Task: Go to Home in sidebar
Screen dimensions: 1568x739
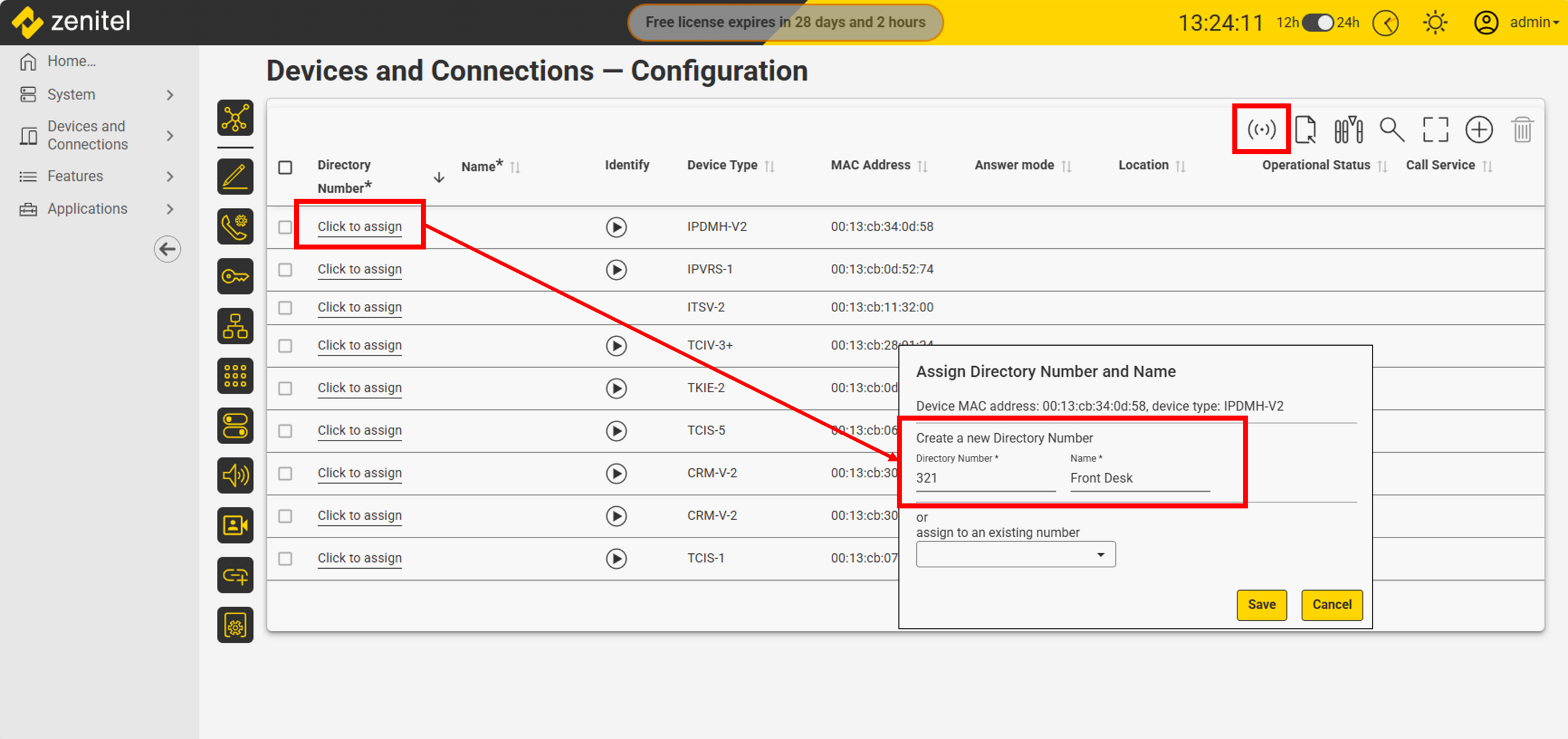Action: pos(71,61)
